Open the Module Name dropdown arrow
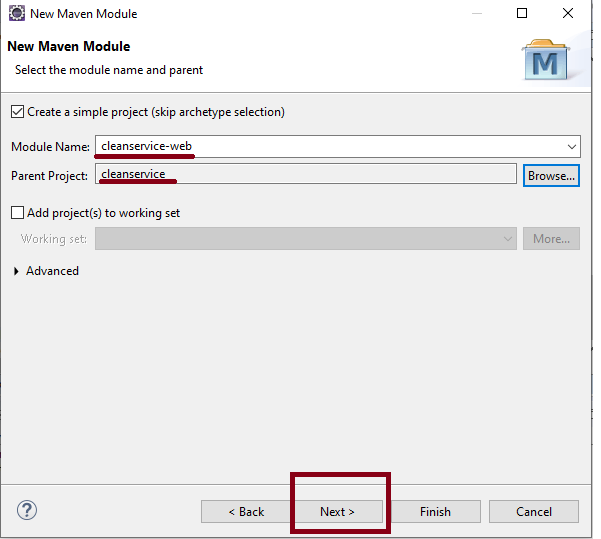601x539 pixels. (571, 147)
